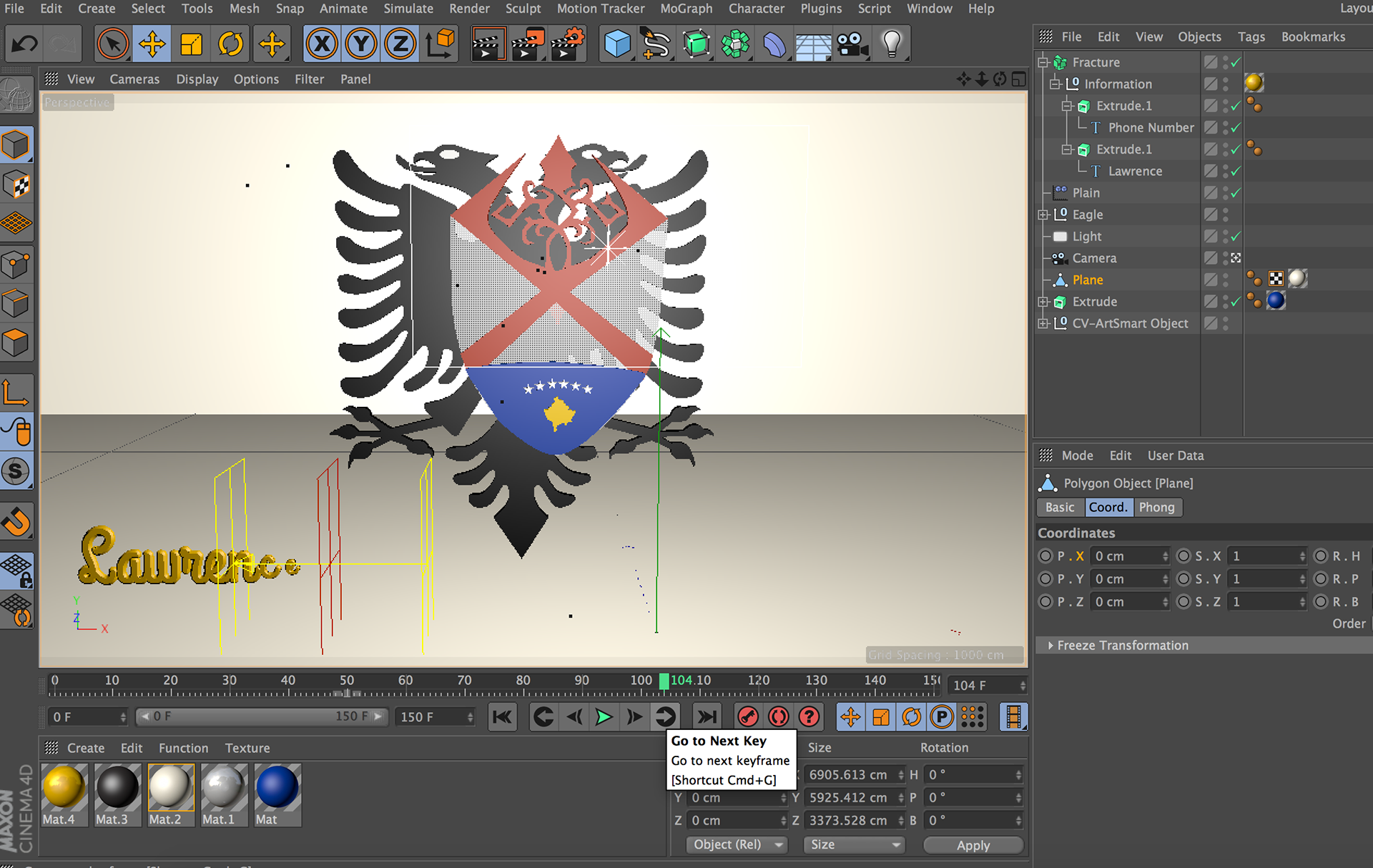Toggle the P.X animation radio circle
The width and height of the screenshot is (1373, 868).
pos(1045,556)
